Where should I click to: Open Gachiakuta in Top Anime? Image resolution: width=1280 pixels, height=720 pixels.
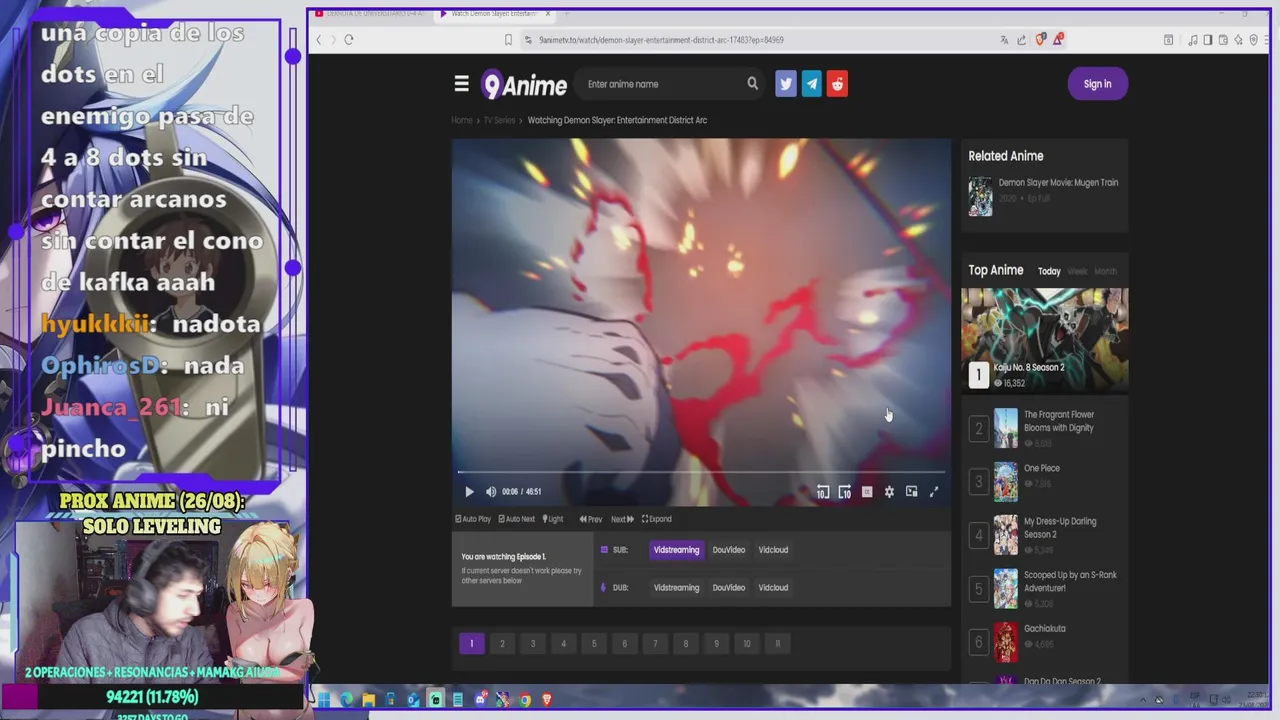1044,629
